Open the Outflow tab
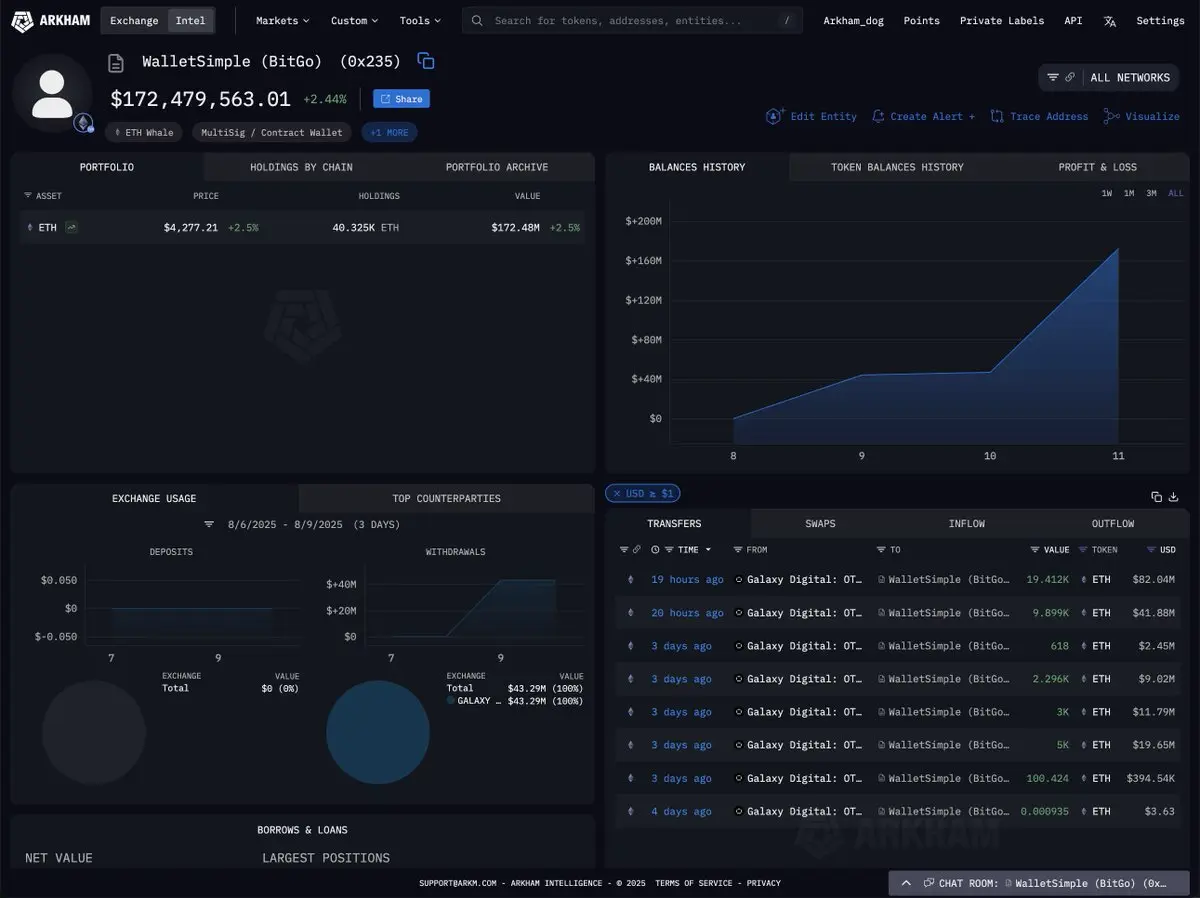The image size is (1200, 898). coord(1113,523)
